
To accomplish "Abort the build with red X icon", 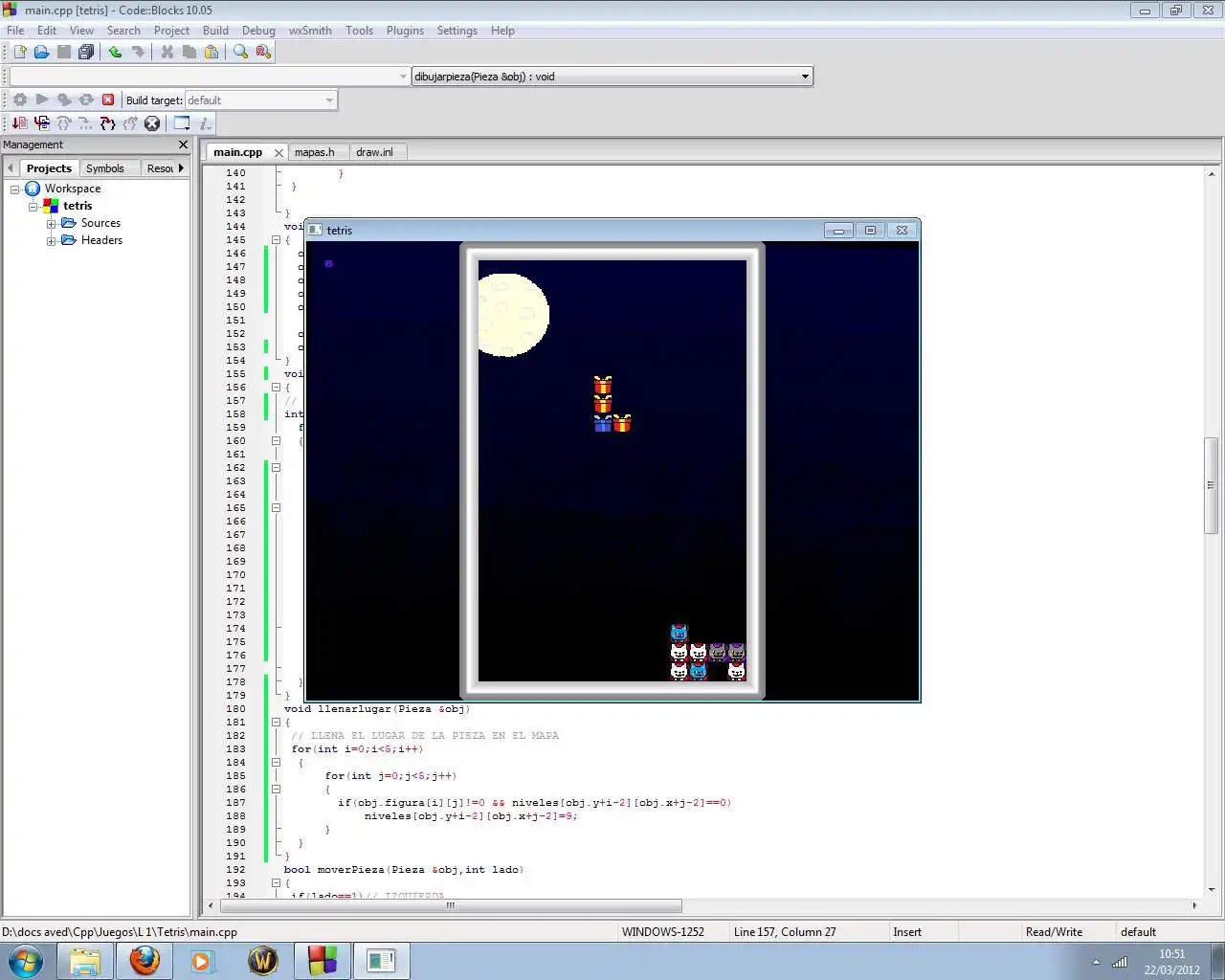I will pos(108,100).
